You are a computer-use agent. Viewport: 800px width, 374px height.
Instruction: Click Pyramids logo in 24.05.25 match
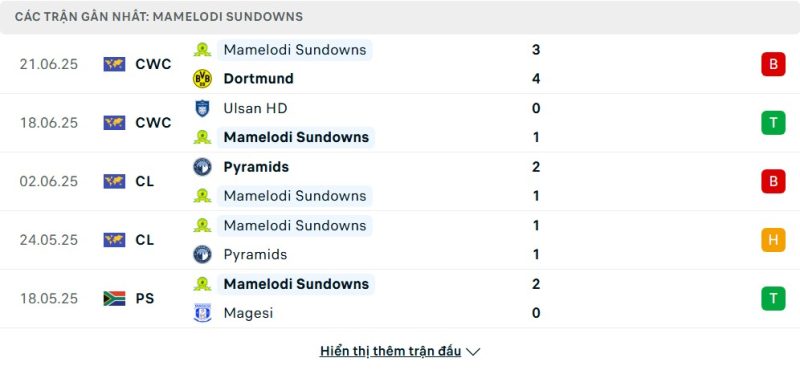tap(202, 254)
